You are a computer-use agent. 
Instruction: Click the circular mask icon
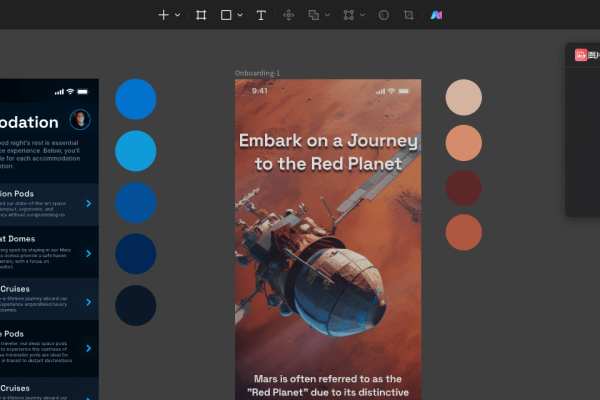pos(383,15)
